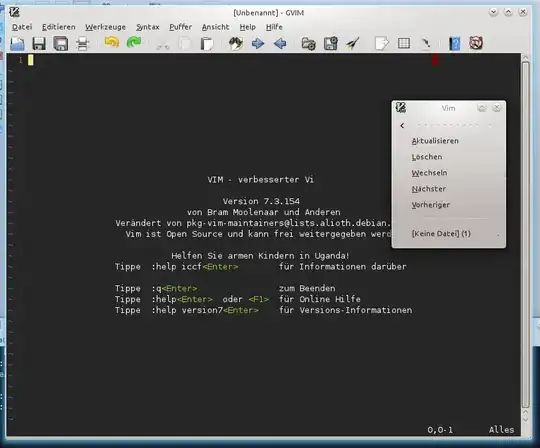The height and width of the screenshot is (448, 540).
Task: Undo with the yellow arrow icon
Action: coord(112,43)
